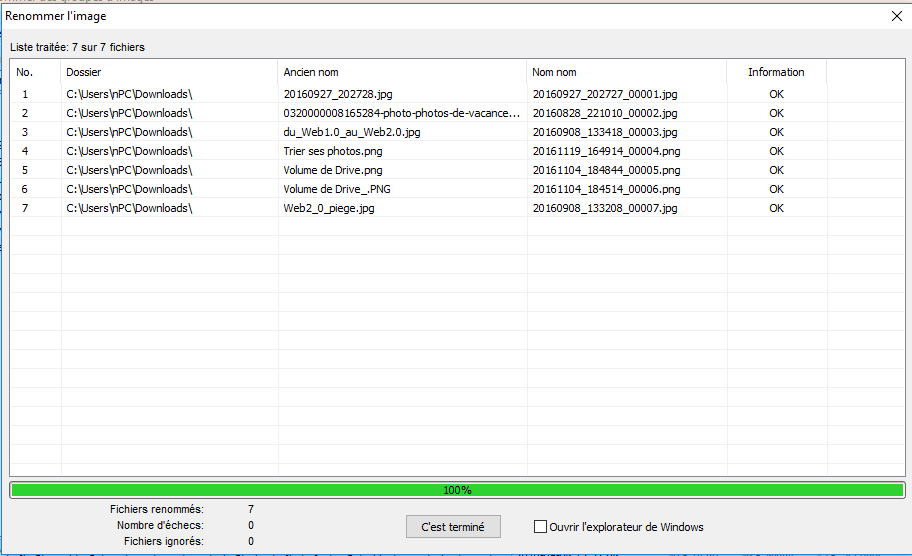Sort by the 'Ancien nom' column header
The image size is (912, 556).
402,72
